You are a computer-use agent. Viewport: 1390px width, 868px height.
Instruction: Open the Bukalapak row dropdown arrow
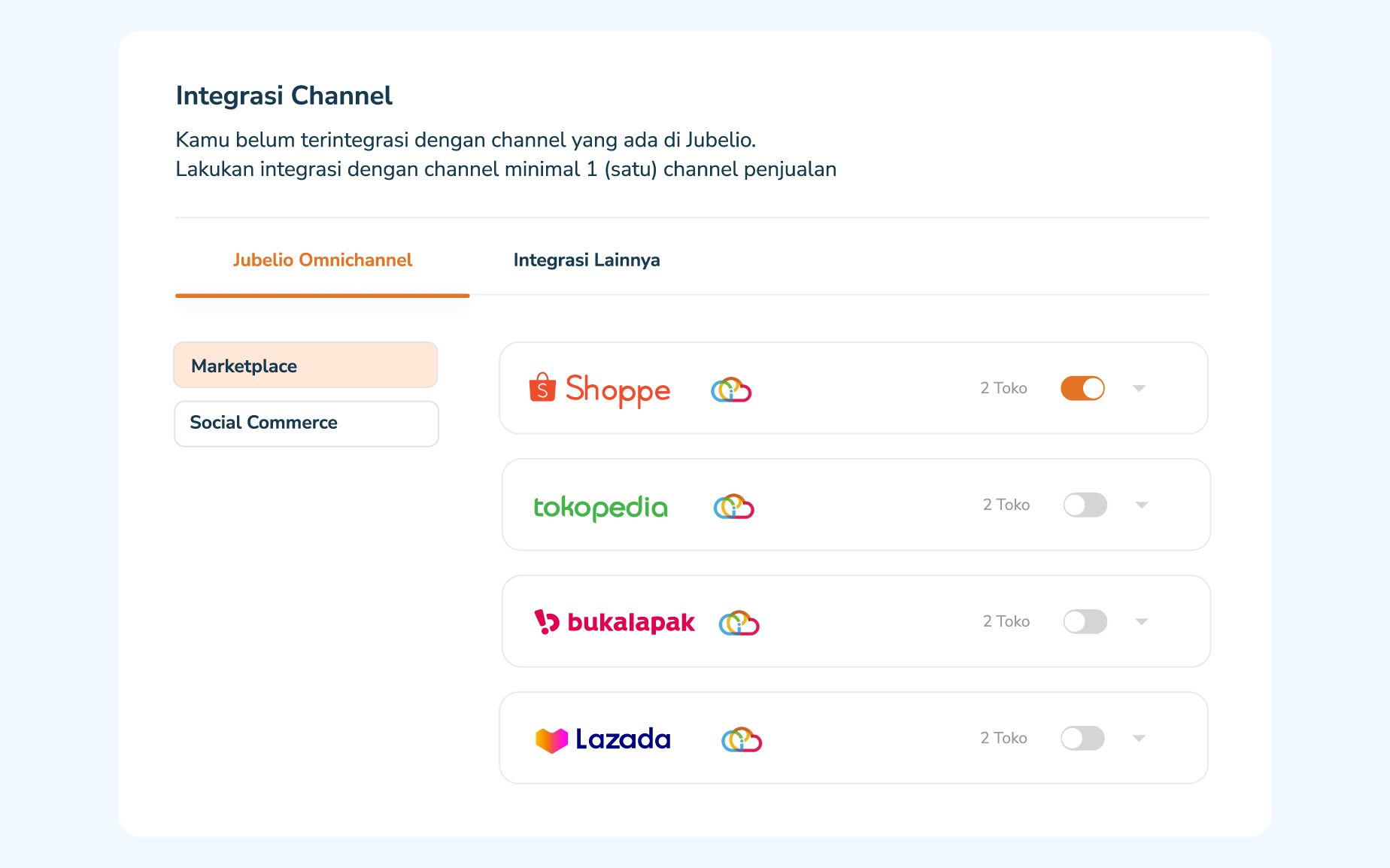(x=1141, y=621)
